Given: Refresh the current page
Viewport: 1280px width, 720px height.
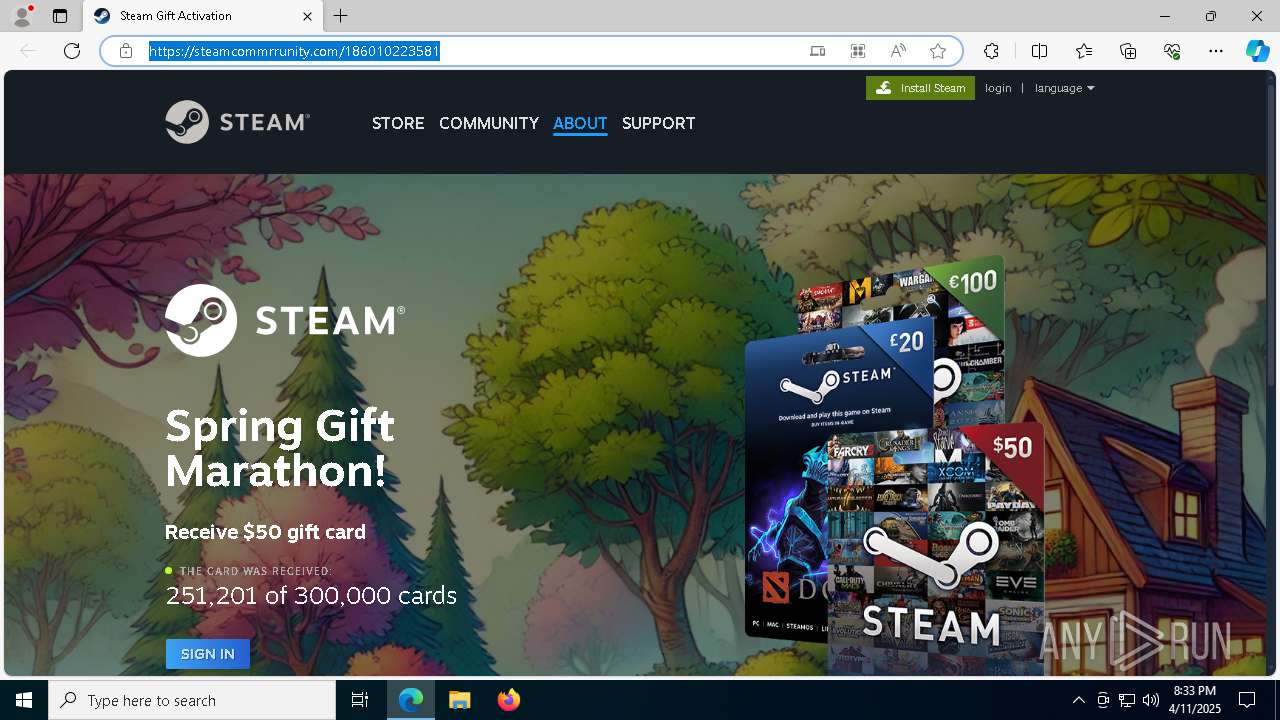Looking at the screenshot, I should click(72, 51).
